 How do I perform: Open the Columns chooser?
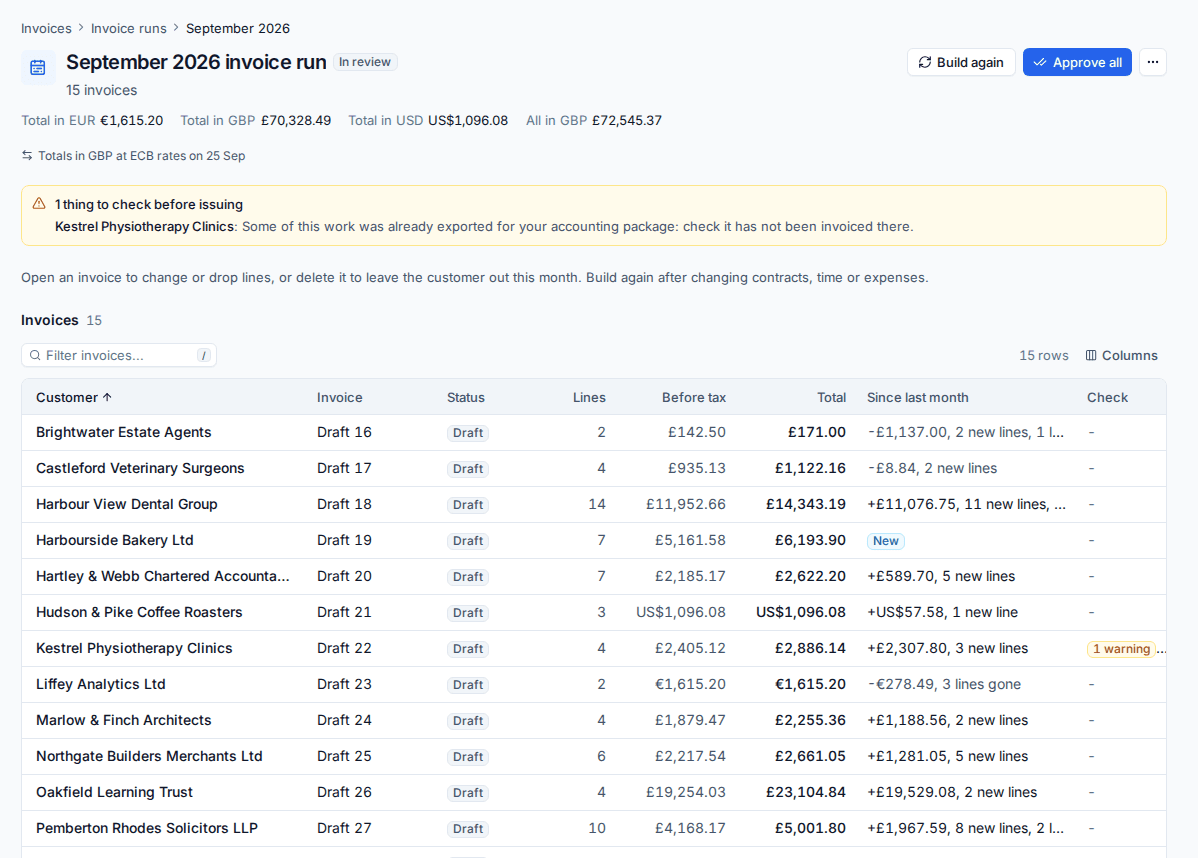click(x=1121, y=355)
